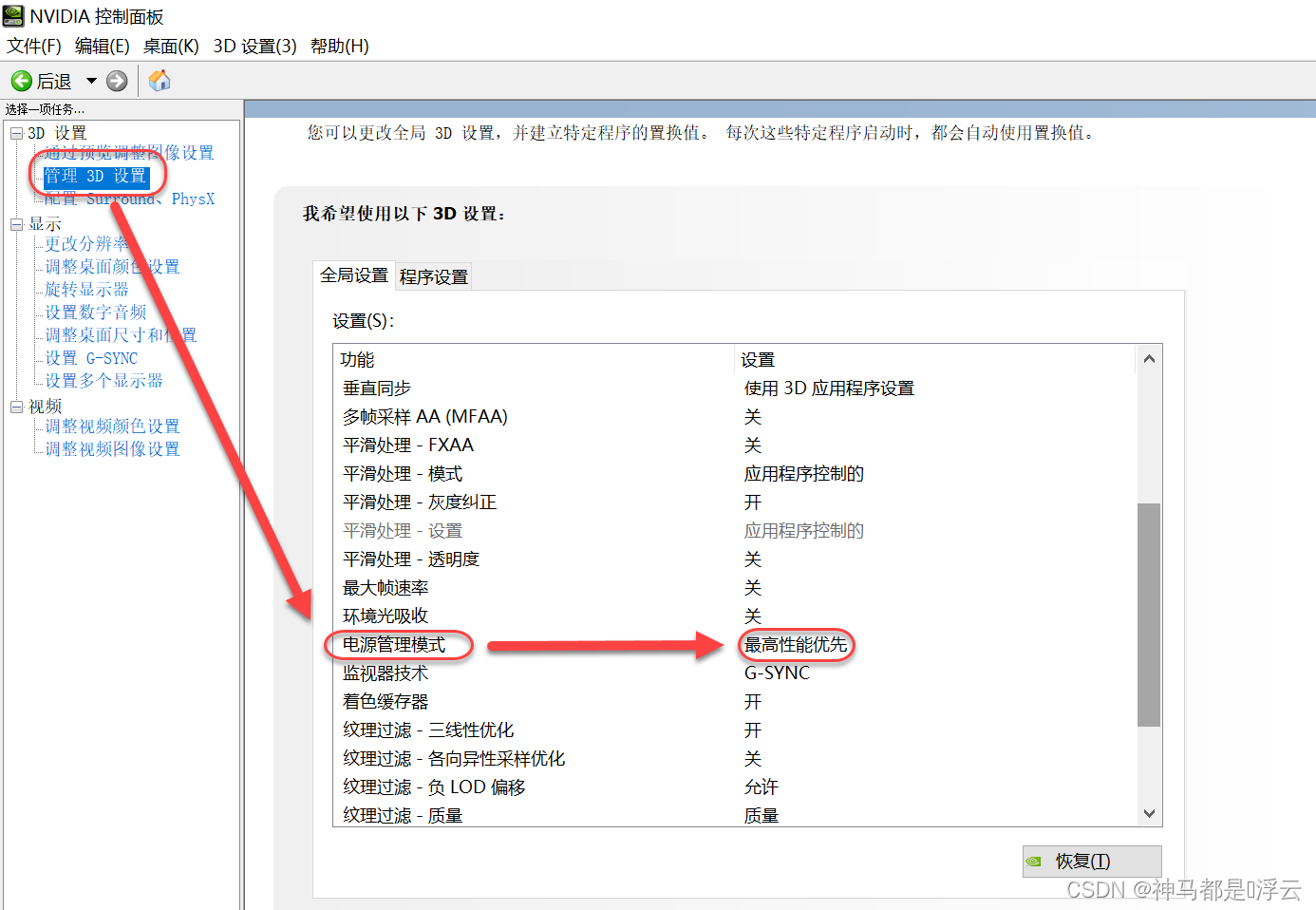Click the 允许 value for LOD 偏移
1316x910 pixels.
[x=761, y=787]
